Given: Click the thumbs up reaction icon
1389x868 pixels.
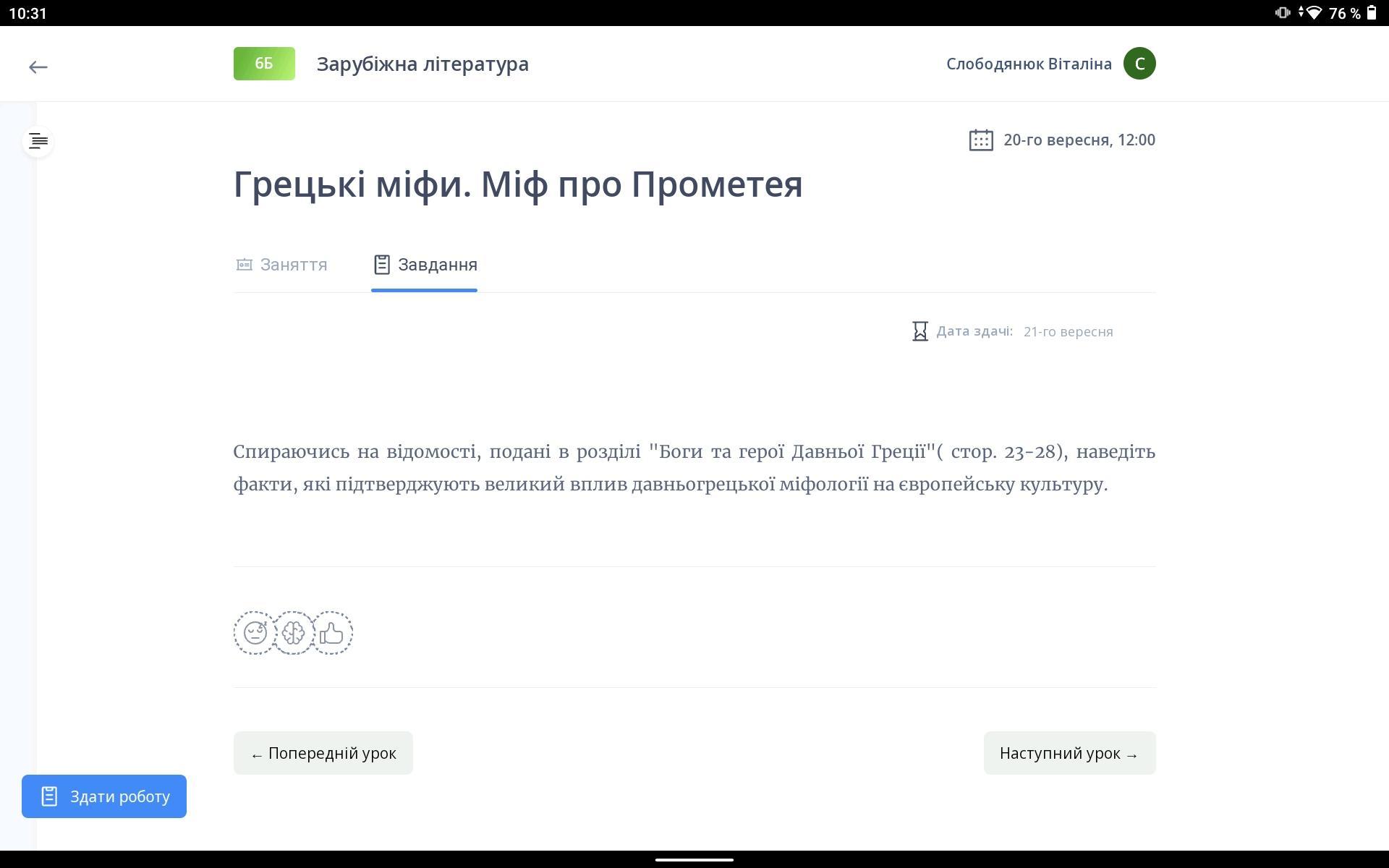Looking at the screenshot, I should tap(332, 633).
